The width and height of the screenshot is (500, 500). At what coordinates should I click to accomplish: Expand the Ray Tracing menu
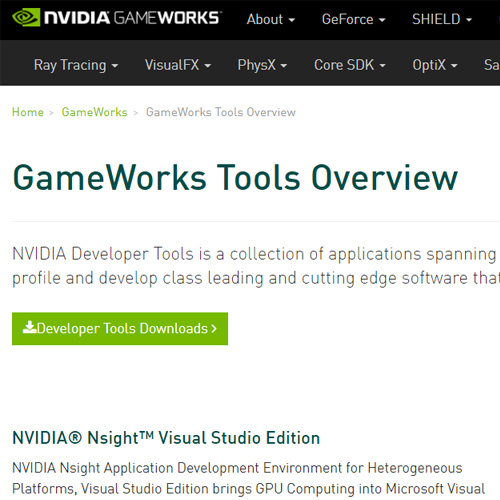pyautogui.click(x=76, y=65)
